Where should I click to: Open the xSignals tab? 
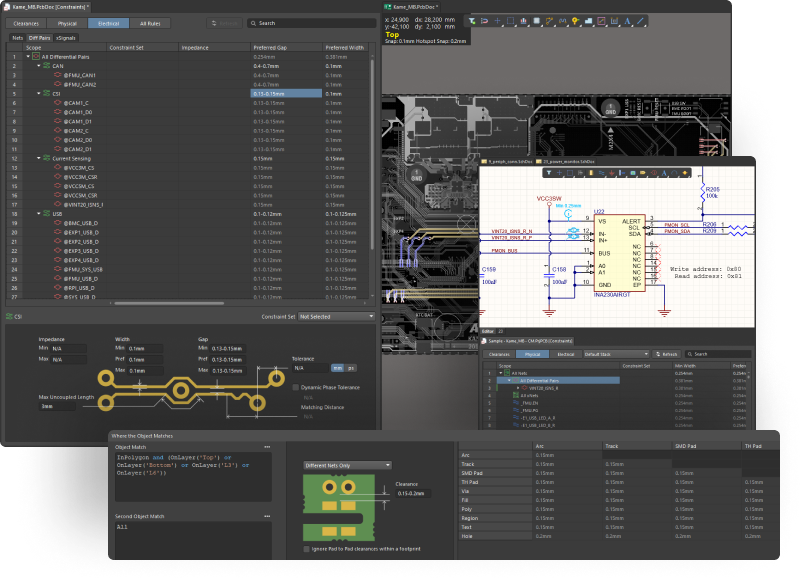(65, 37)
